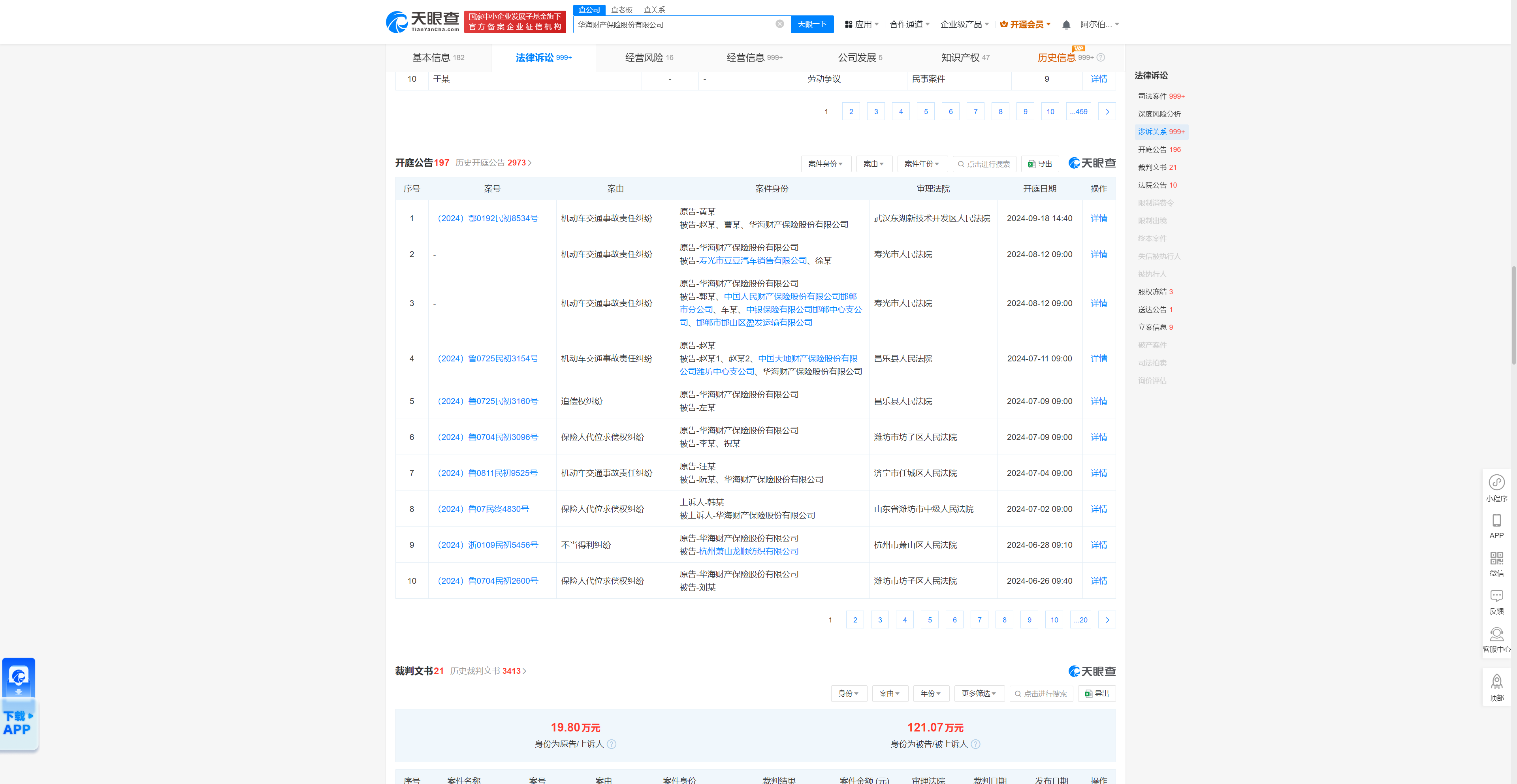Jump to last page ...459
1517x784 pixels.
1079,112
